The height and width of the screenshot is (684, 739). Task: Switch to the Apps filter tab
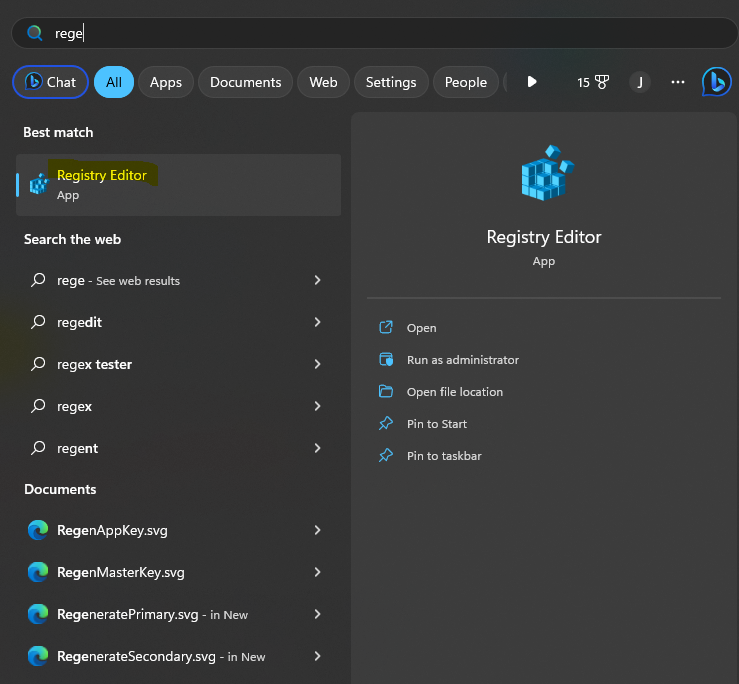166,82
